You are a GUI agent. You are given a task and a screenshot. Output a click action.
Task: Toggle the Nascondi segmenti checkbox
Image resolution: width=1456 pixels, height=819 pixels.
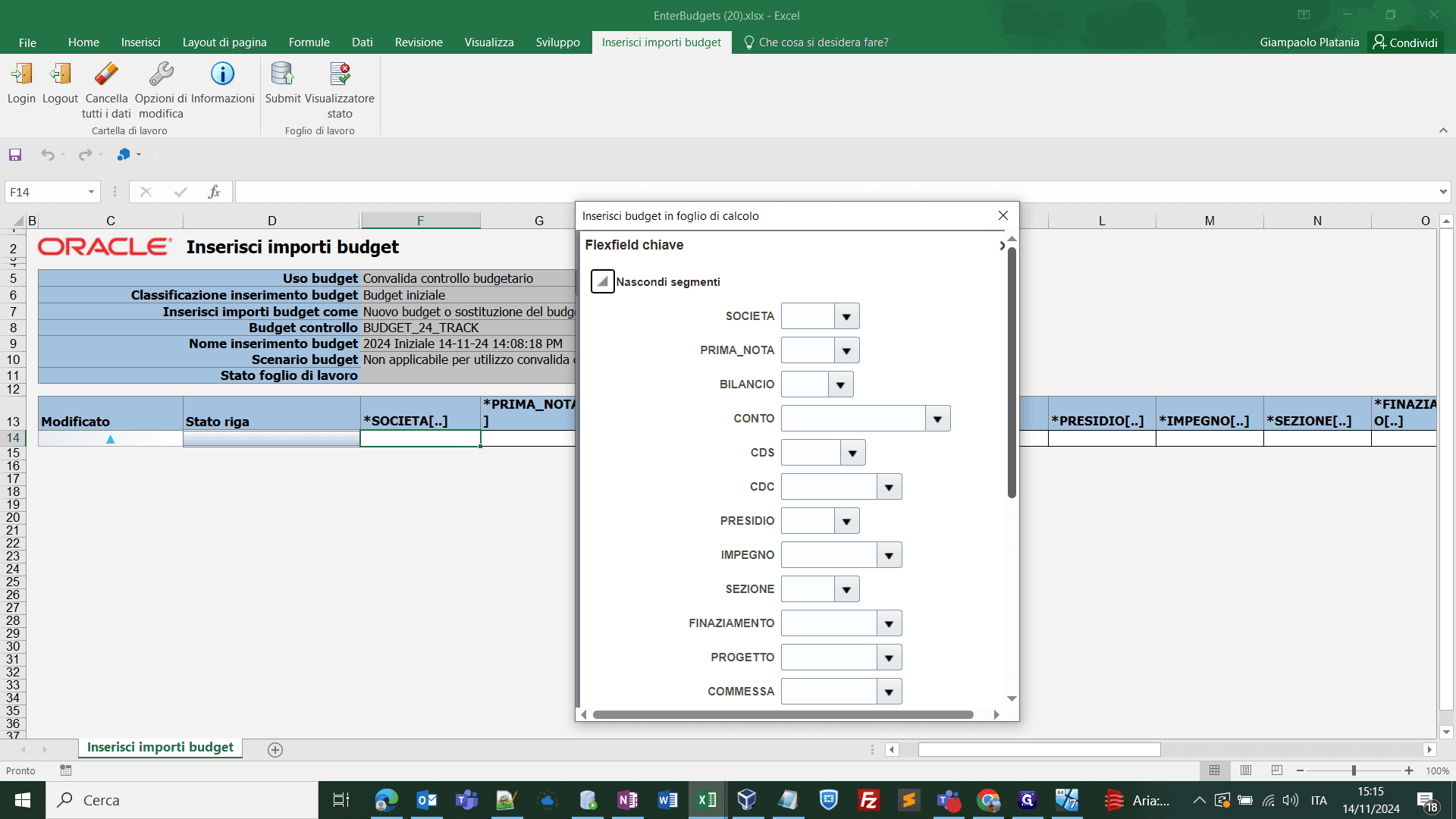click(603, 281)
